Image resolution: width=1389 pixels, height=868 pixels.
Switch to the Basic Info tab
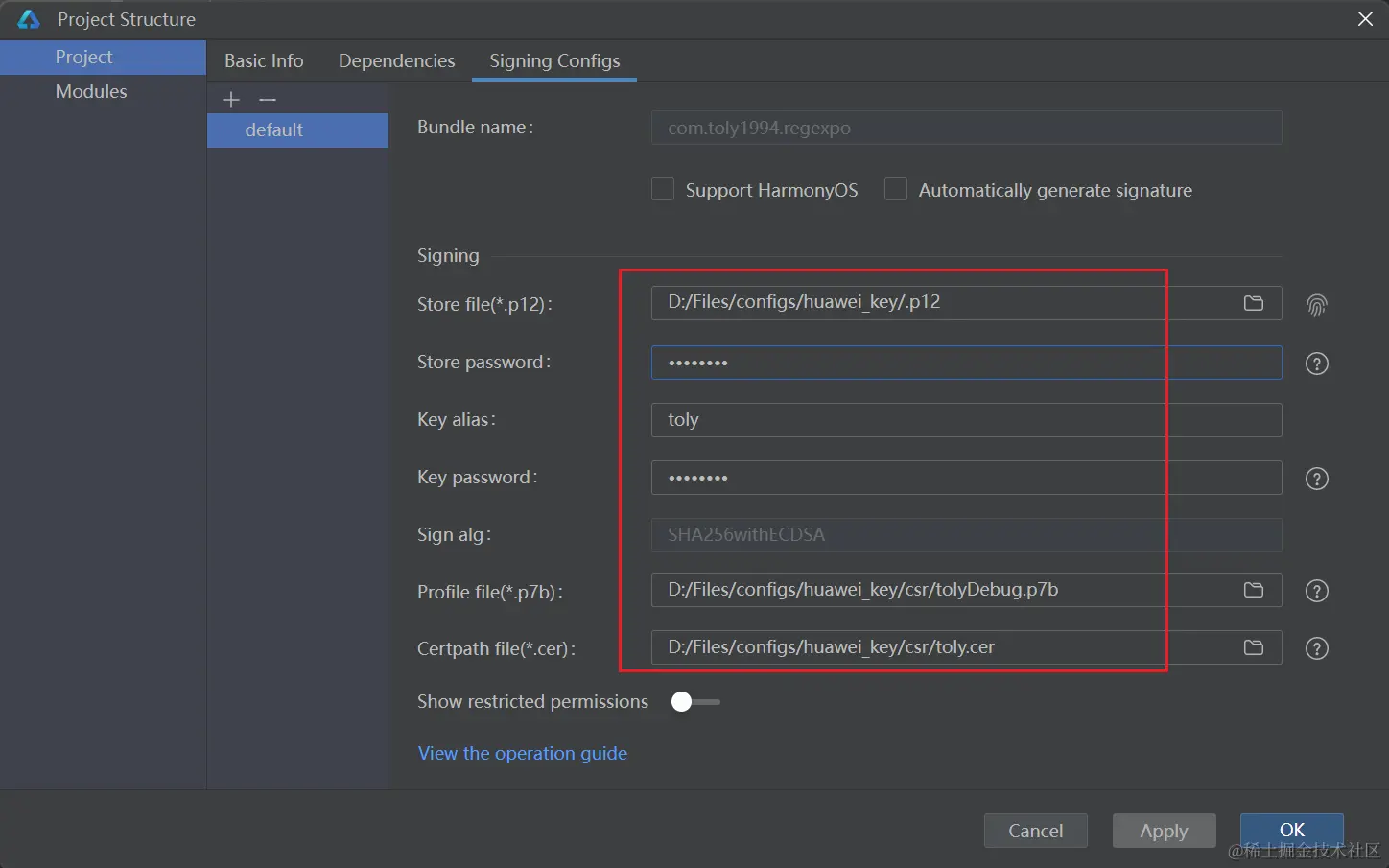pyautogui.click(x=264, y=60)
